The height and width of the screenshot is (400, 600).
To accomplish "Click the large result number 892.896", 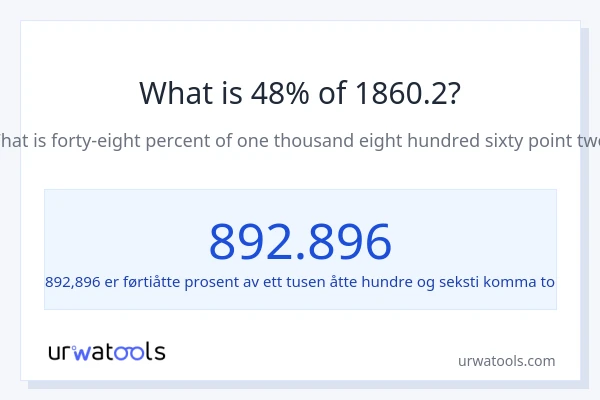I will point(300,241).
